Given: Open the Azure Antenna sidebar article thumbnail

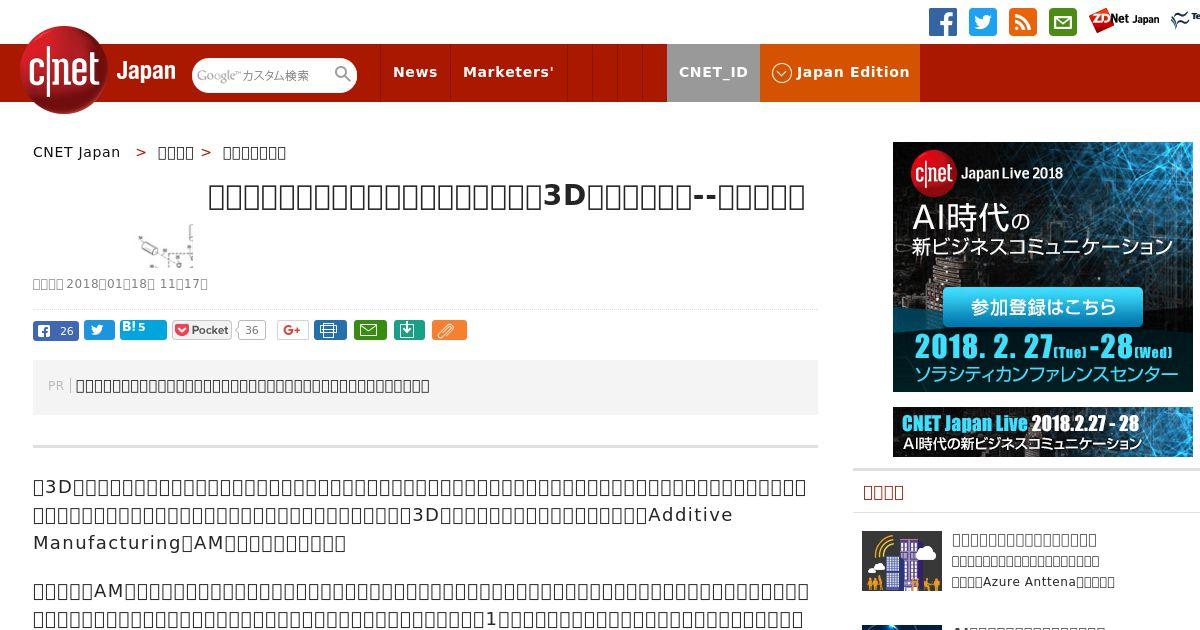Looking at the screenshot, I should tap(902, 561).
